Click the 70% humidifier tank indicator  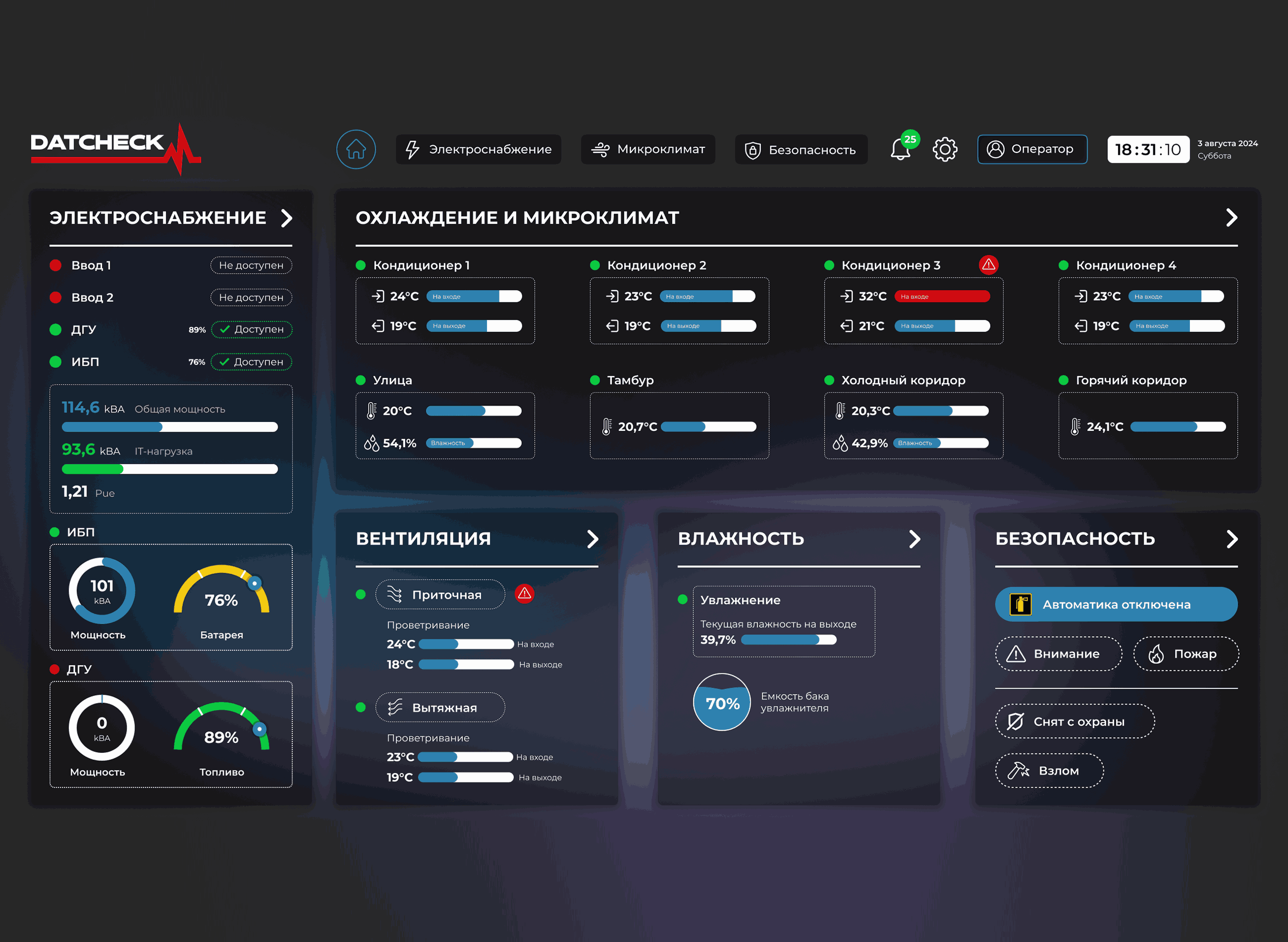(x=721, y=703)
